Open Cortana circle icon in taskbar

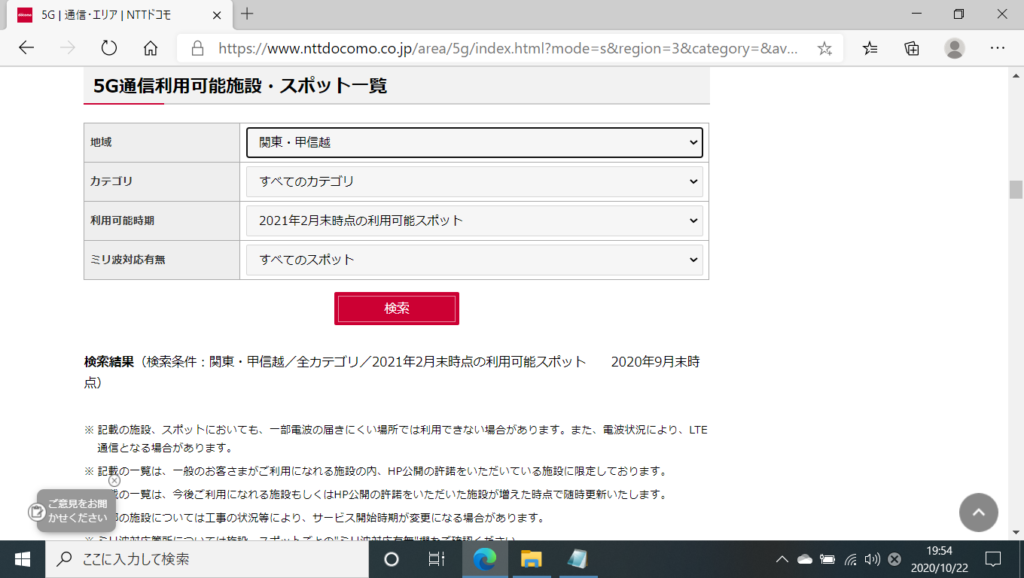[391, 559]
